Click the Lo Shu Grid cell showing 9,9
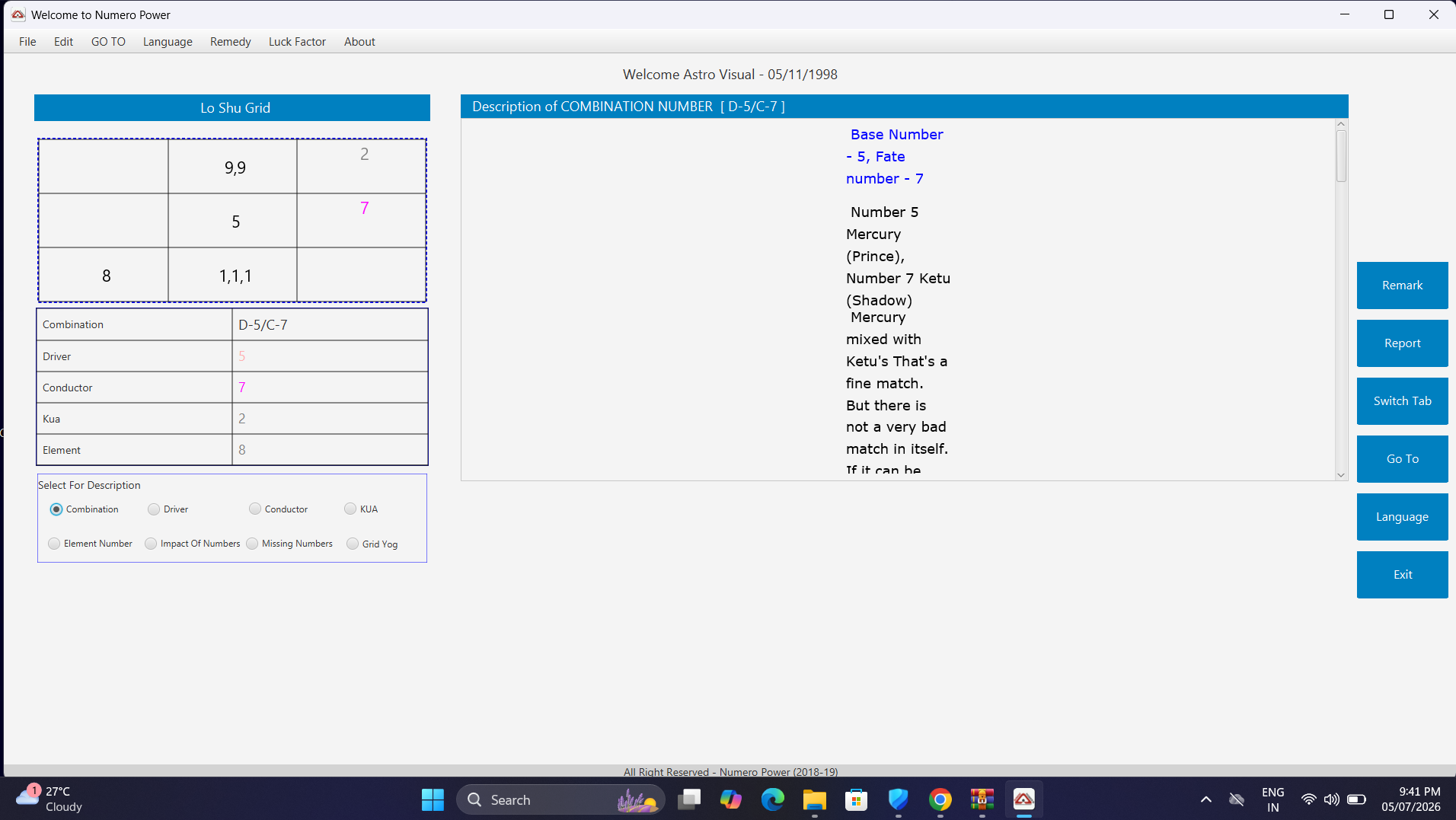 pyautogui.click(x=232, y=167)
